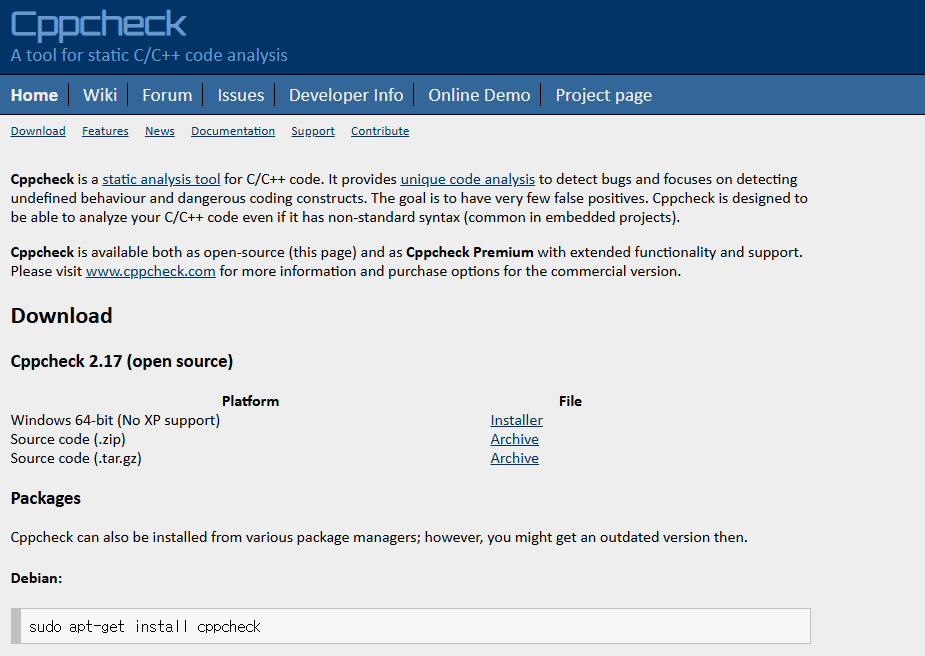
Task: Click the 'A tool for static C/C++ code analysis' tagline
Action: point(149,55)
